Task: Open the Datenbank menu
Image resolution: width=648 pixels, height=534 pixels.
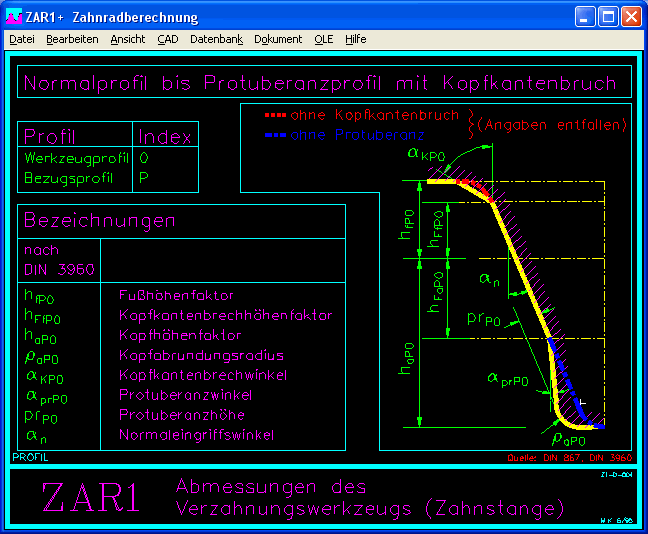Action: pyautogui.click(x=216, y=39)
